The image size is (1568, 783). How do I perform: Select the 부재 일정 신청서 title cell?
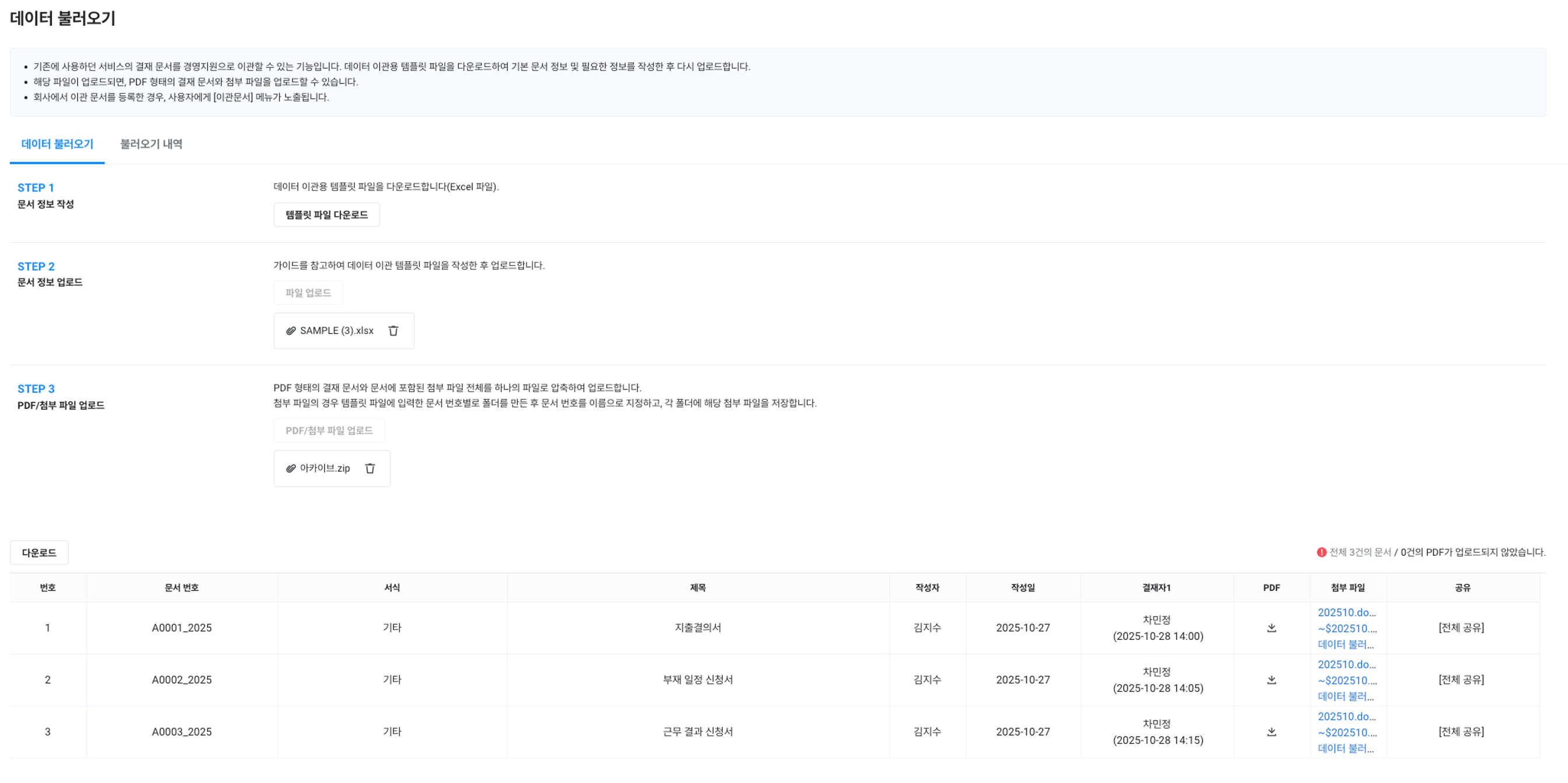[x=698, y=680]
